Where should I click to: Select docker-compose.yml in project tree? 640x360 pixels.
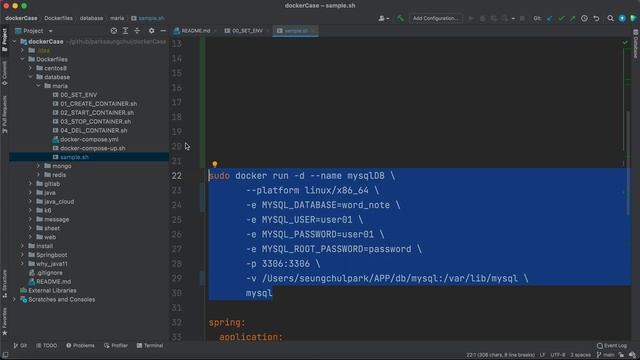click(89, 140)
